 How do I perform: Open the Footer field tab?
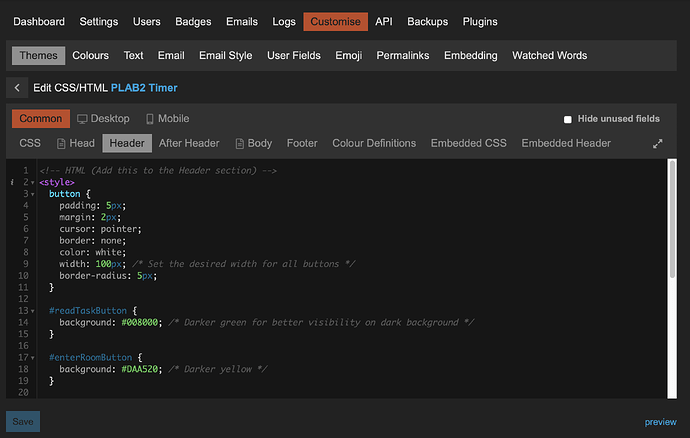click(x=302, y=144)
